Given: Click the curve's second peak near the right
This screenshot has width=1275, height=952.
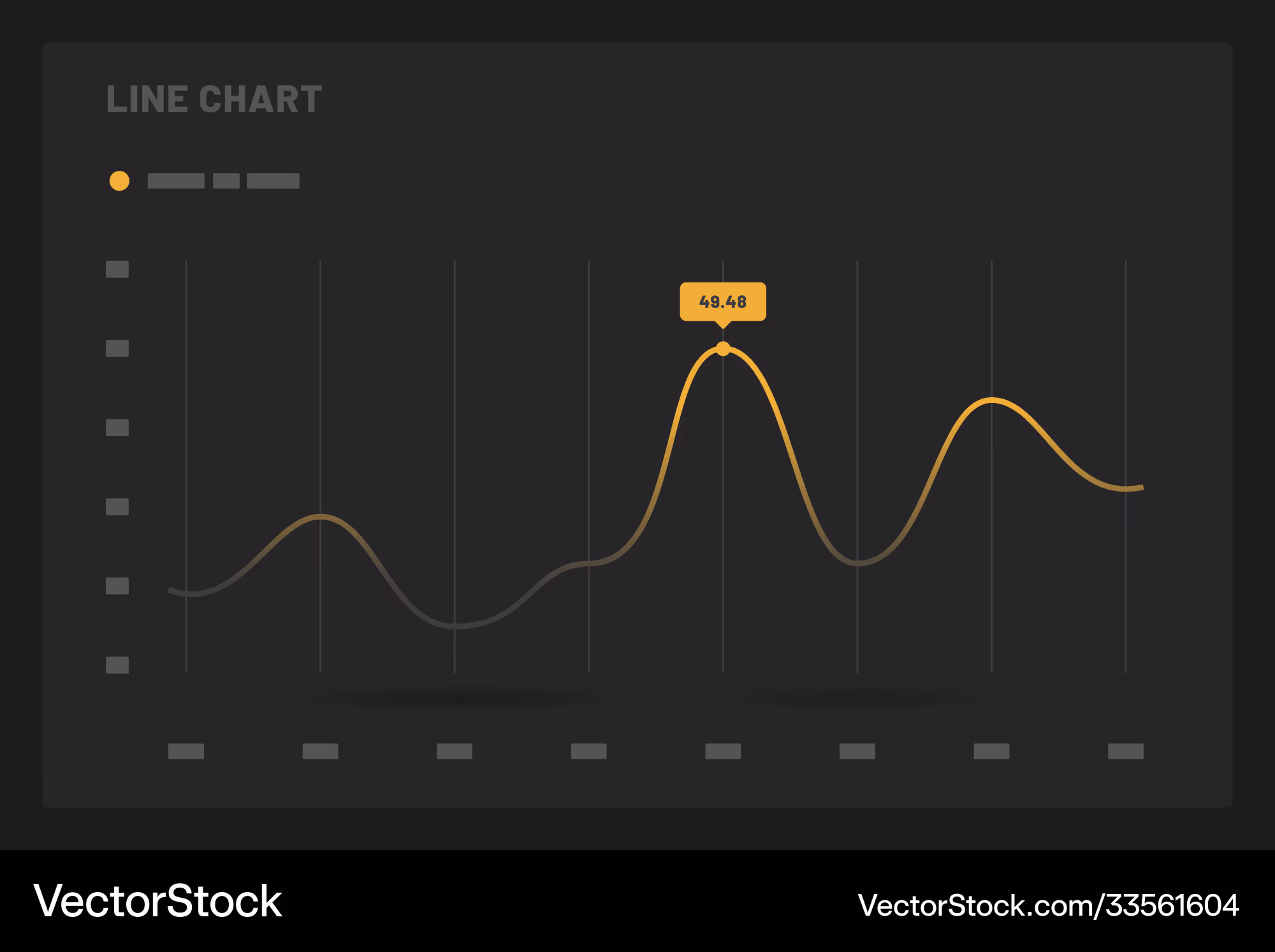Looking at the screenshot, I should point(992,400).
